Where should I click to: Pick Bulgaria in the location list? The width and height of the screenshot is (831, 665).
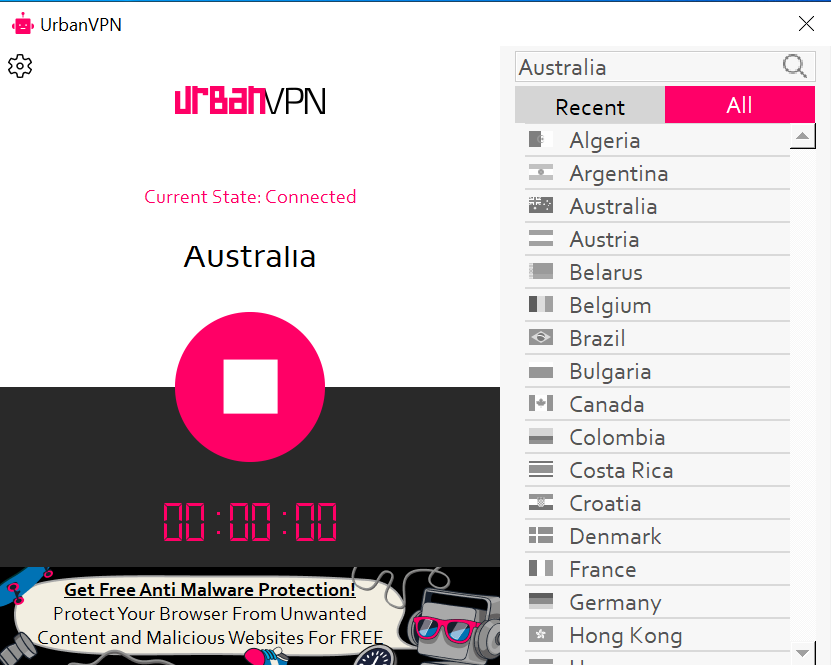pos(657,371)
